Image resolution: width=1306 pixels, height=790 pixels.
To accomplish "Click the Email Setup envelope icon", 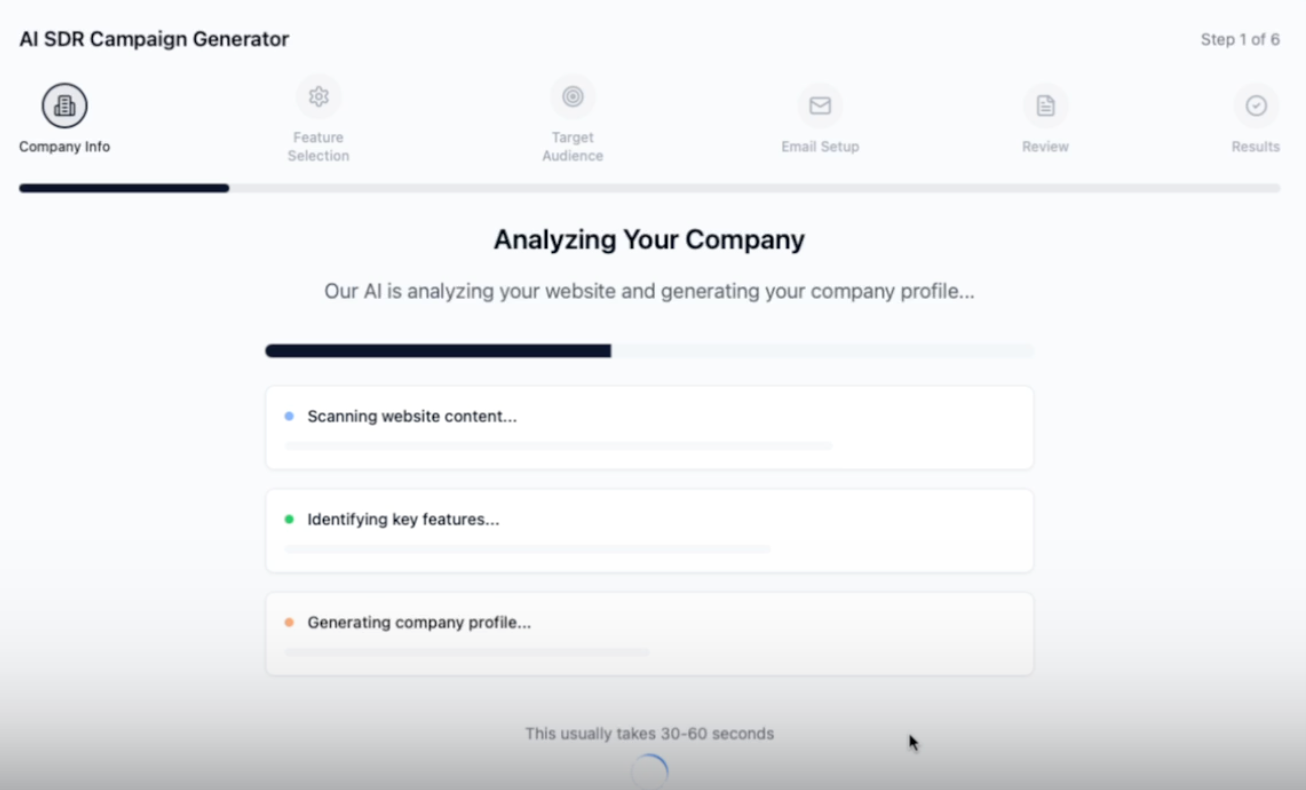I will coord(820,106).
